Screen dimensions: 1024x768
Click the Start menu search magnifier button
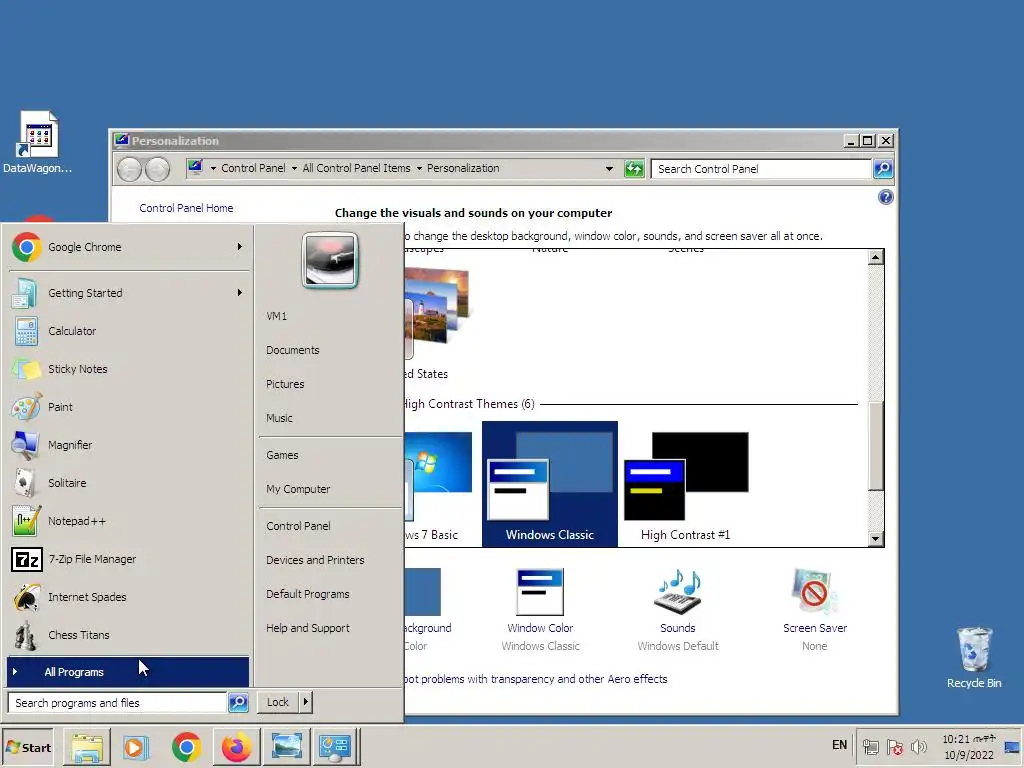point(238,702)
